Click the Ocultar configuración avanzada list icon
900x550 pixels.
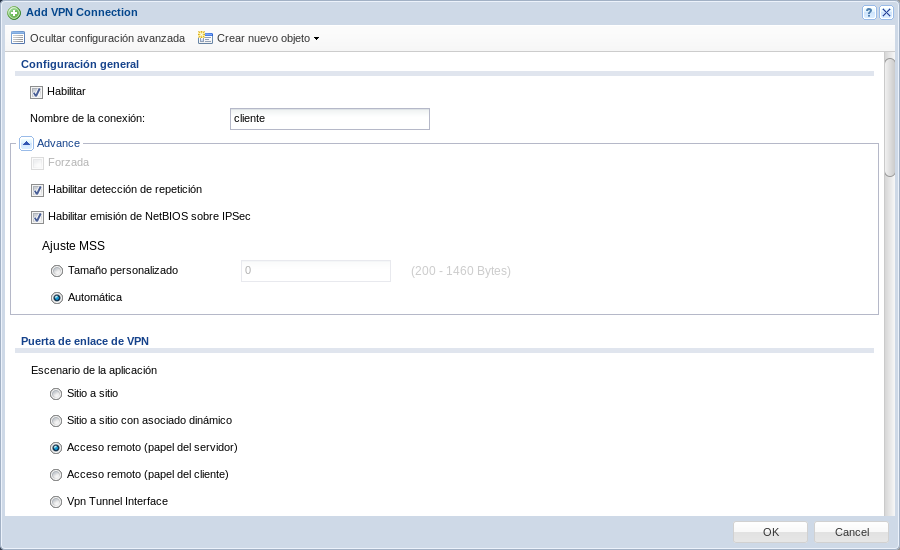pos(18,38)
